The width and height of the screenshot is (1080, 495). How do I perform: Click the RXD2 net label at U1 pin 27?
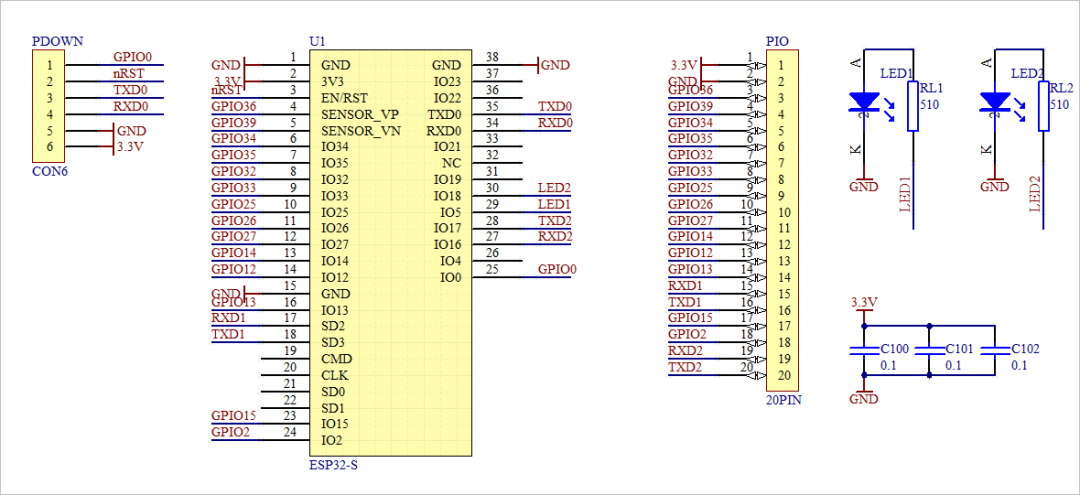(x=554, y=237)
